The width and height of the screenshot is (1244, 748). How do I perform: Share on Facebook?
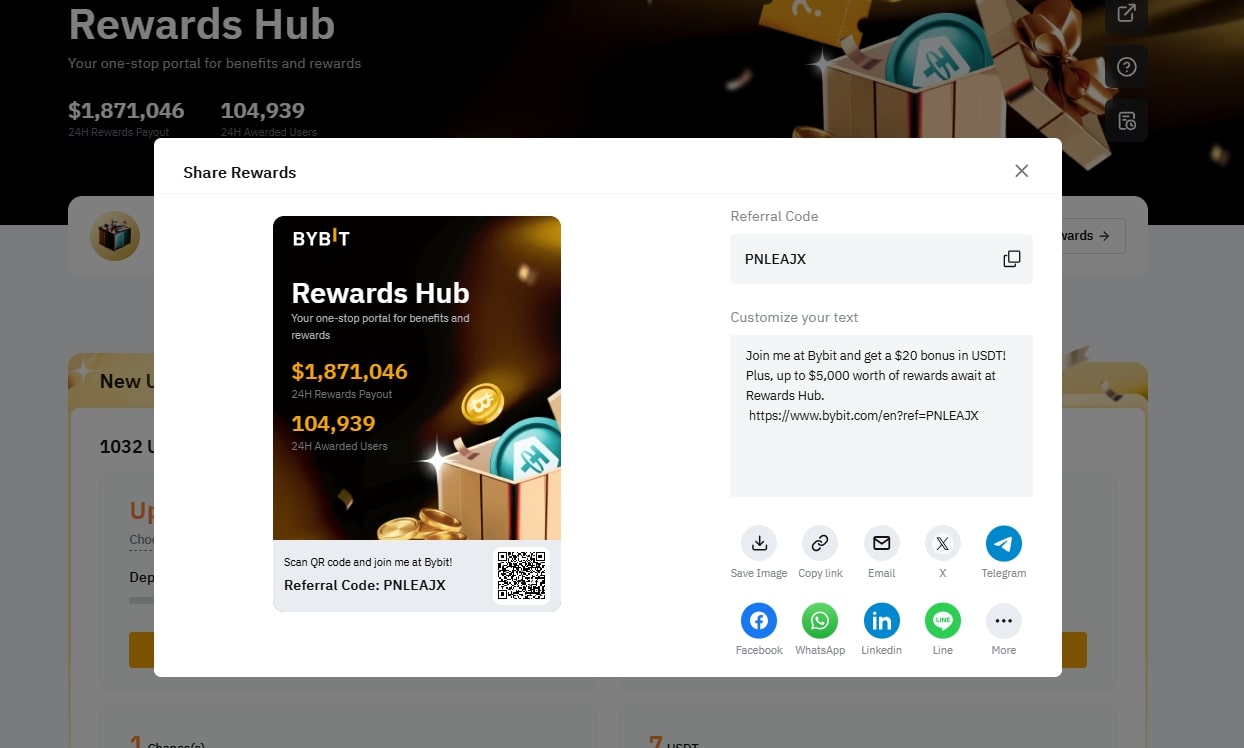(759, 620)
